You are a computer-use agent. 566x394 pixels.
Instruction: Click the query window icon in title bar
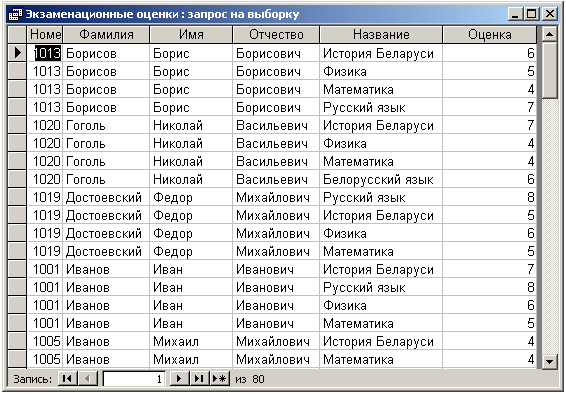pos(15,14)
